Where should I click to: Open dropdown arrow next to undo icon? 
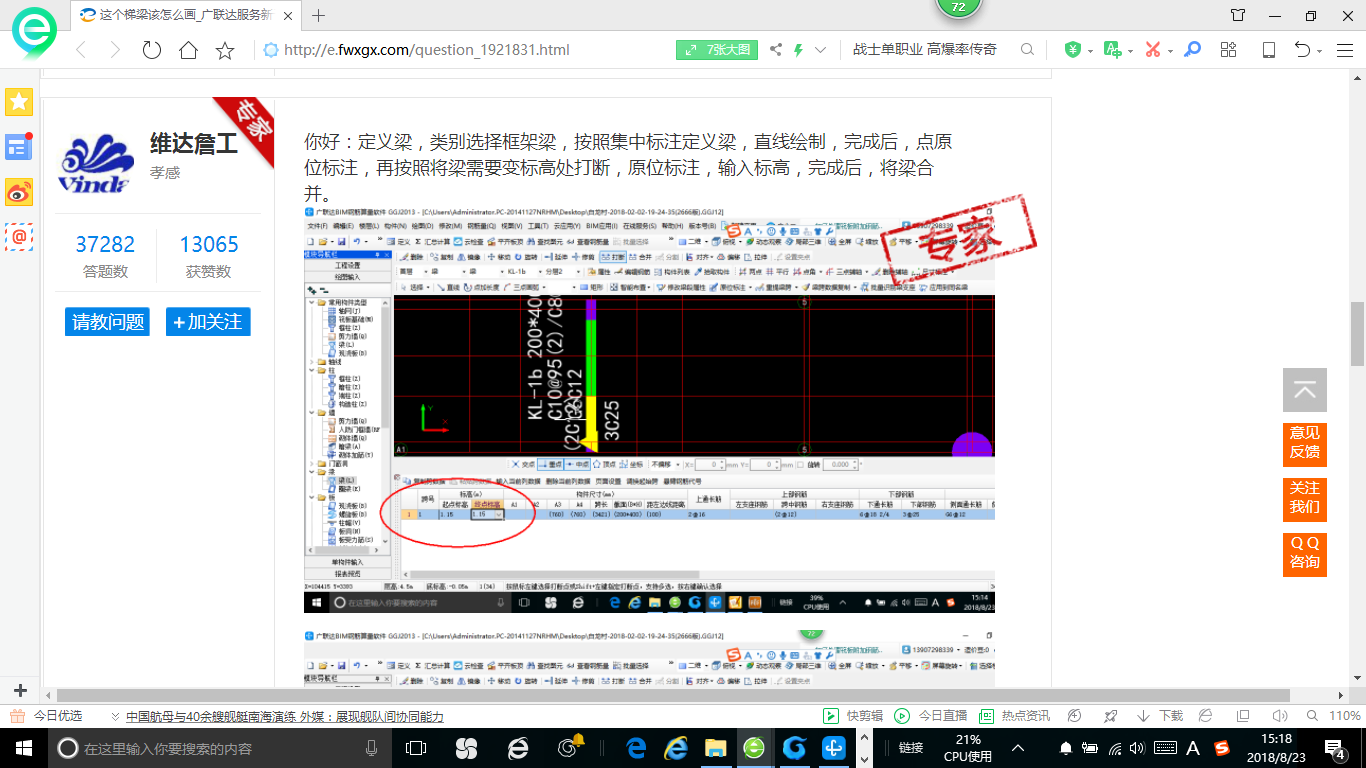coord(1319,50)
